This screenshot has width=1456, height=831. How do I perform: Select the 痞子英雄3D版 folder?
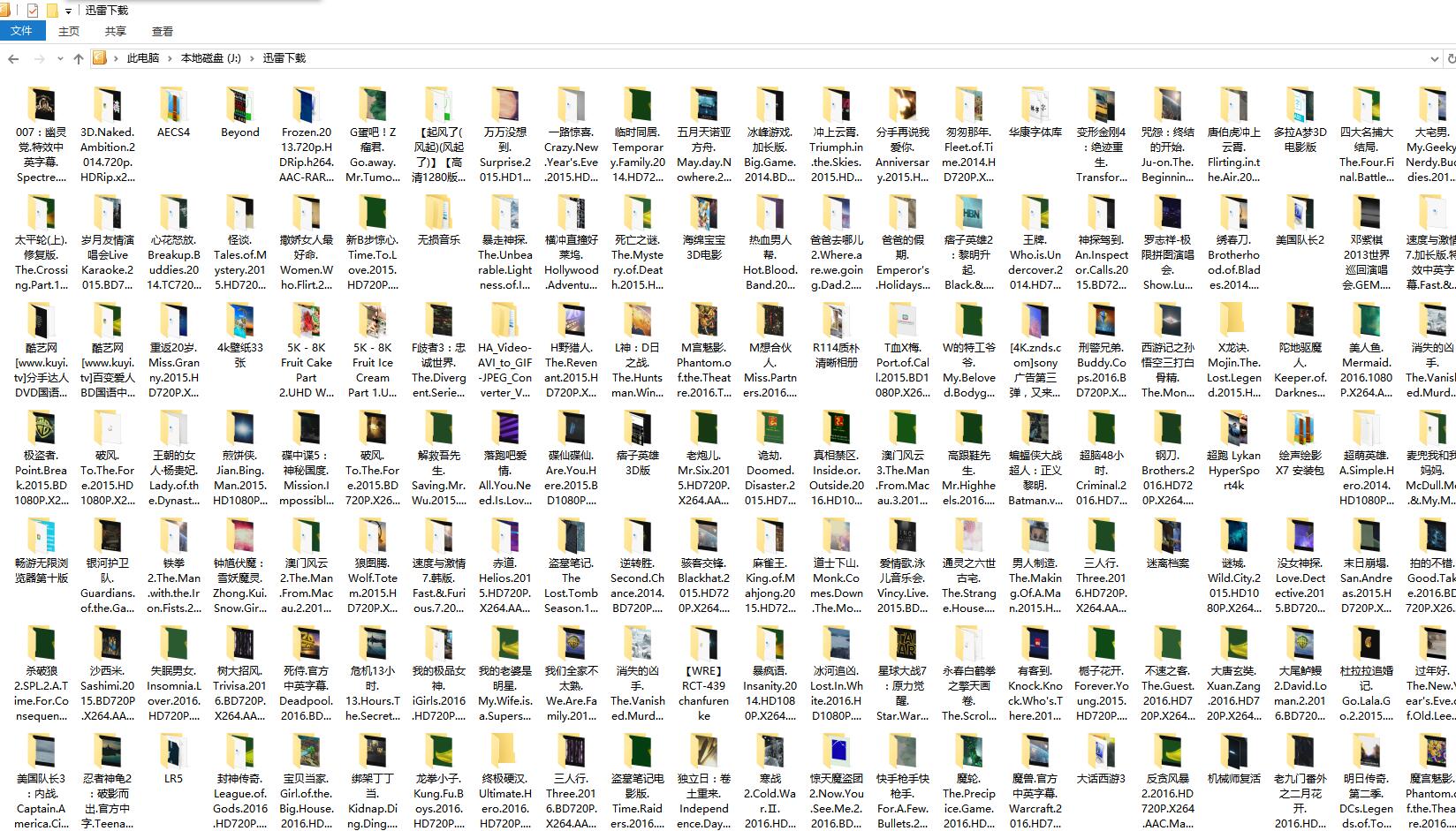[637, 444]
